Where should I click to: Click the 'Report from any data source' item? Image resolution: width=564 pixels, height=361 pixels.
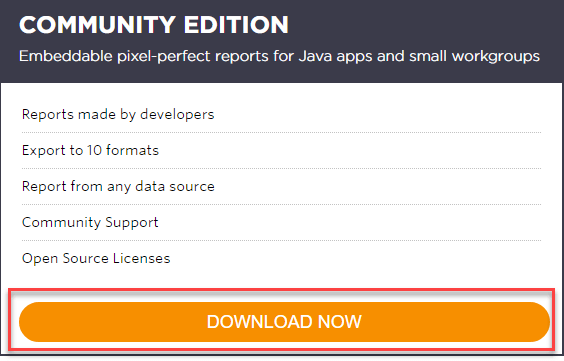coord(118,187)
